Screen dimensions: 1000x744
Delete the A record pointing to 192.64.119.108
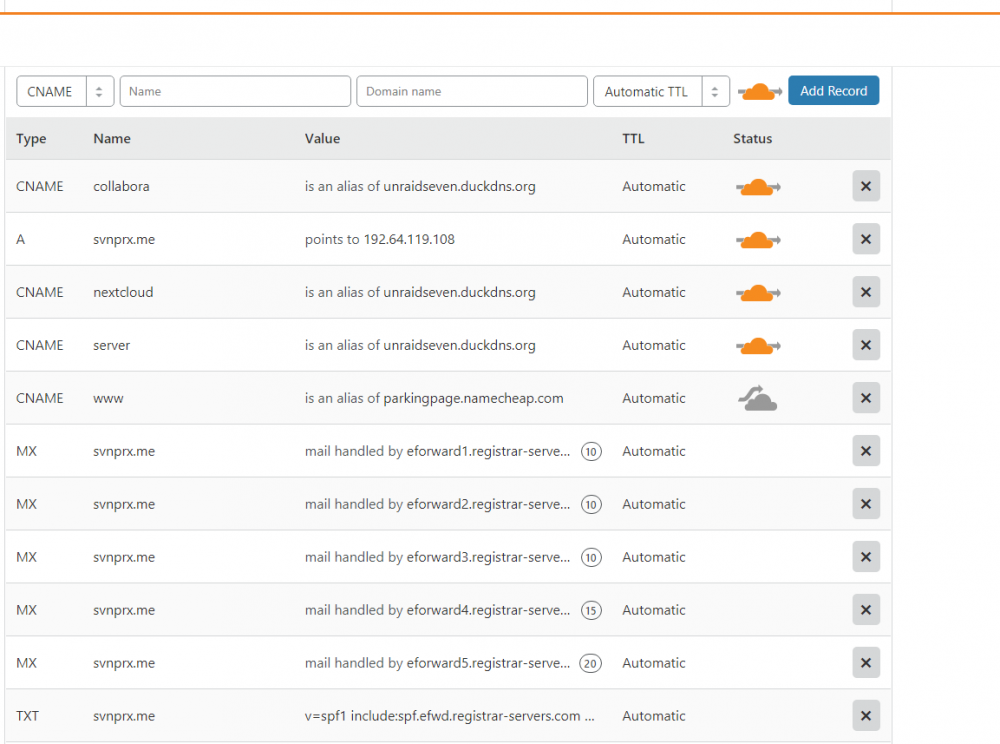pos(866,239)
